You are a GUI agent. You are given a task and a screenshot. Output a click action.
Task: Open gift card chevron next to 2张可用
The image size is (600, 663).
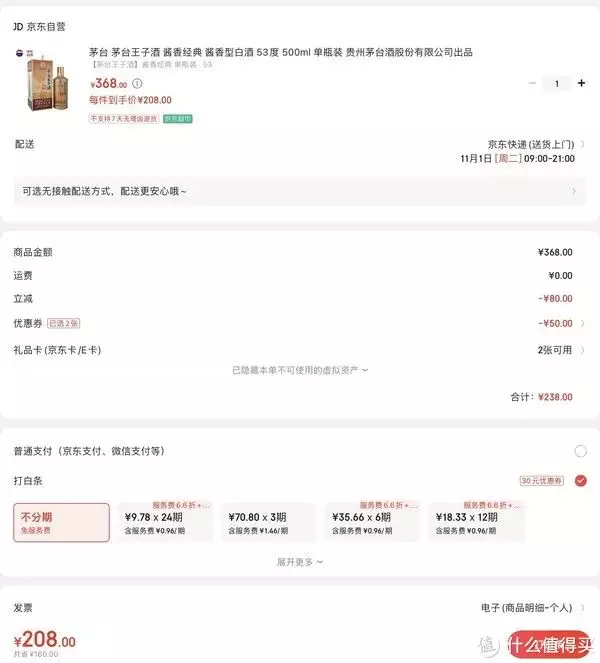point(583,350)
